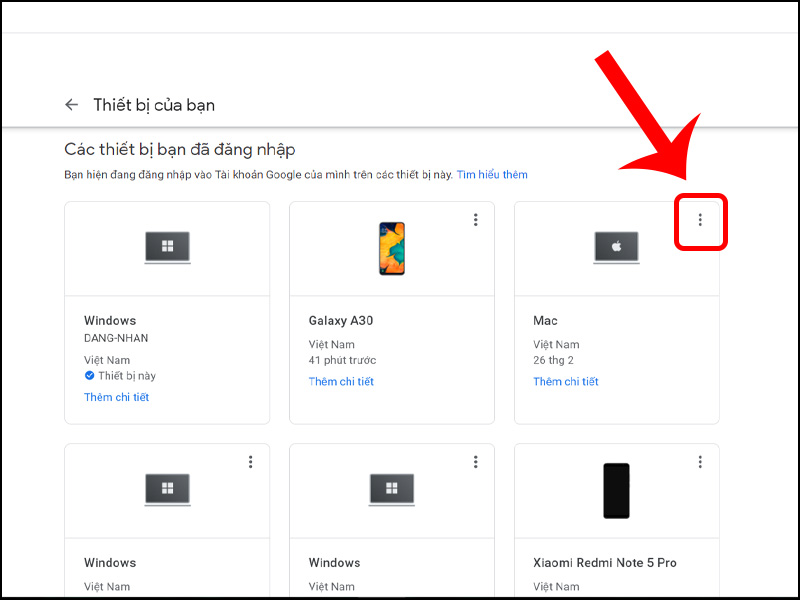Select the Galaxy A30 device name
Viewport: 800px width, 600px height.
(x=341, y=320)
